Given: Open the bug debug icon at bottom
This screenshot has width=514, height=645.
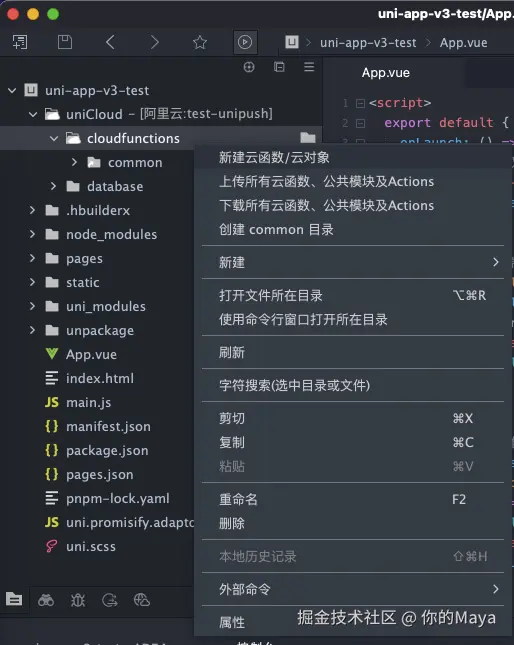Looking at the screenshot, I should pyautogui.click(x=78, y=601).
